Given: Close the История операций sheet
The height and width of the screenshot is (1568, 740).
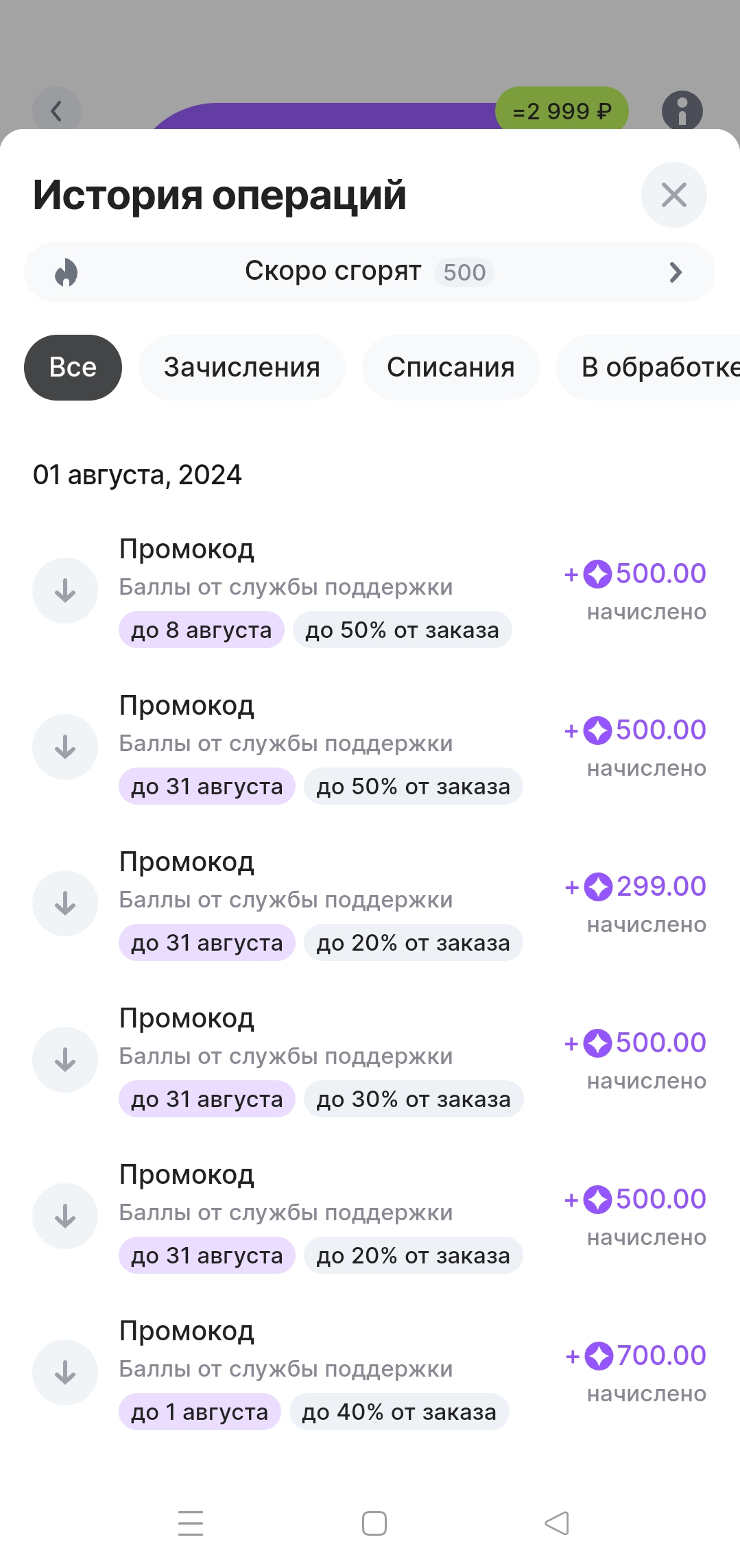Looking at the screenshot, I should (x=673, y=195).
